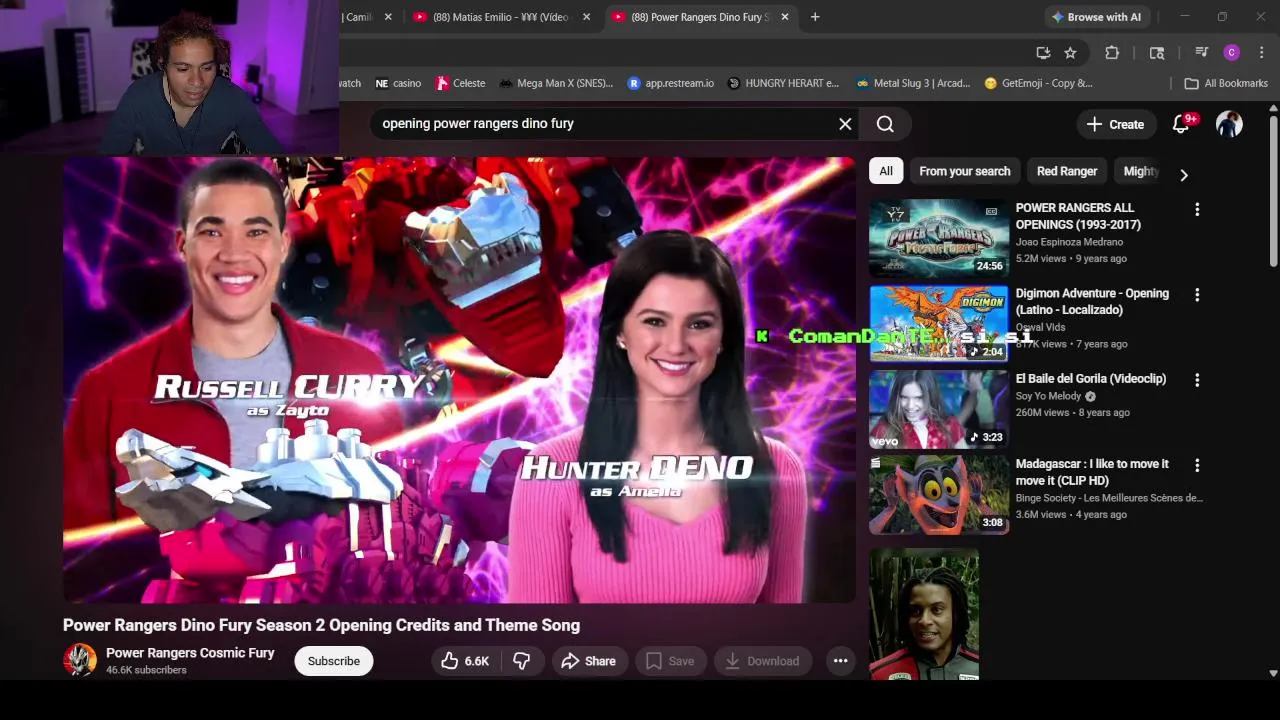Open Mega Man X (SNES) bookmark

point(556,83)
